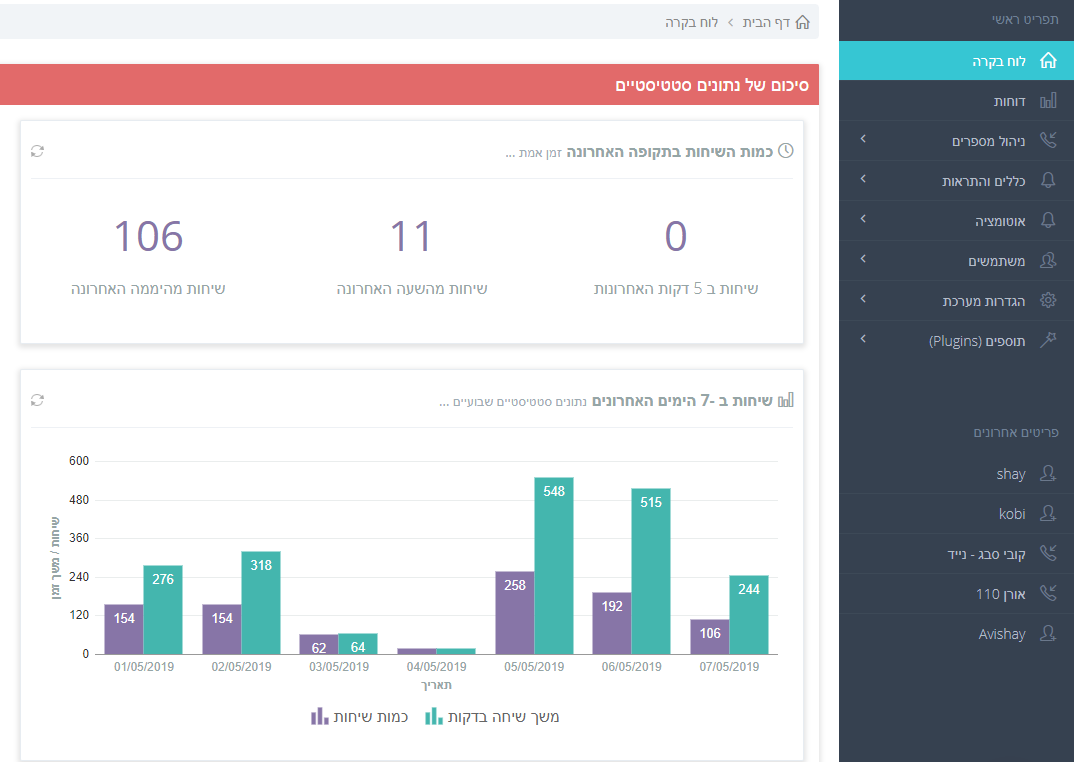Click the phone icon beside ניהול מספרים
The image size is (1074, 762).
pos(1048,140)
